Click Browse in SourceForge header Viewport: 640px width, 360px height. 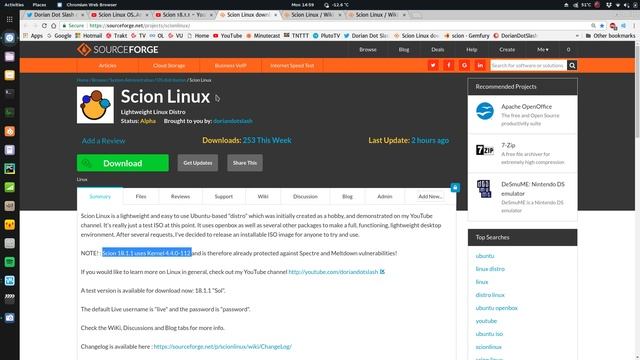pos(368,49)
